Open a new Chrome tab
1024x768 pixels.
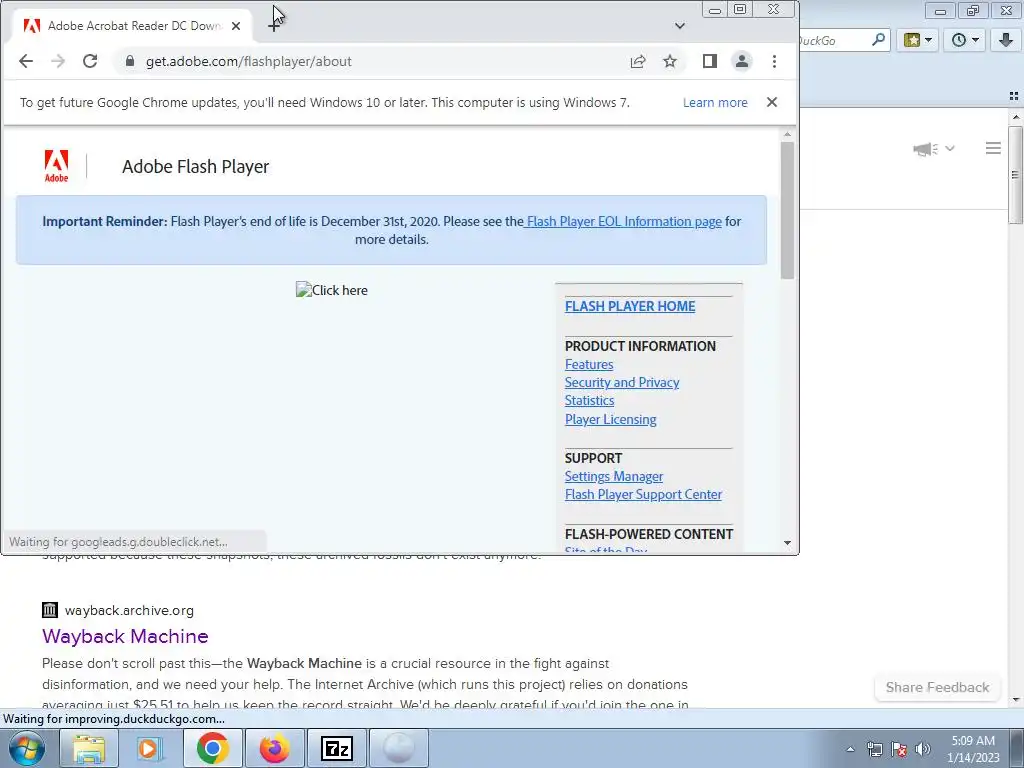coord(274,26)
